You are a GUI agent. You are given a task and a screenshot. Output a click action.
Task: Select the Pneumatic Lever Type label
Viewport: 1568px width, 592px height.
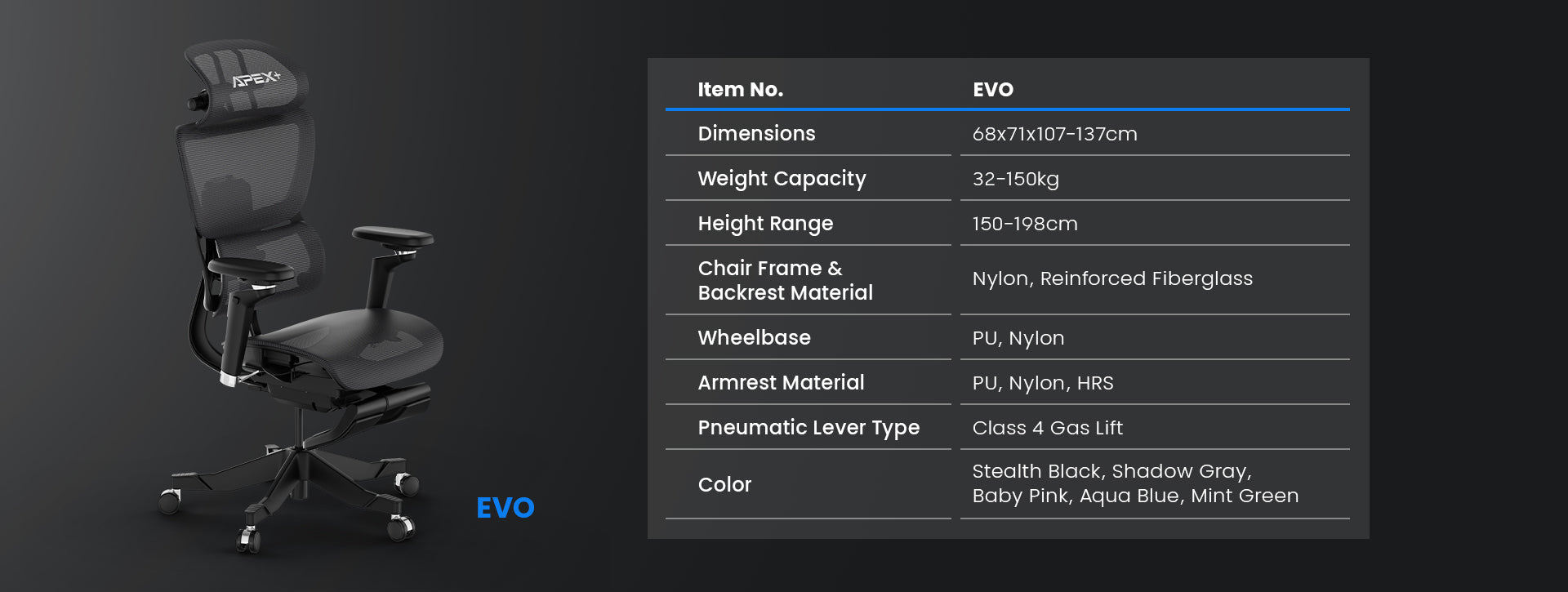tap(808, 428)
